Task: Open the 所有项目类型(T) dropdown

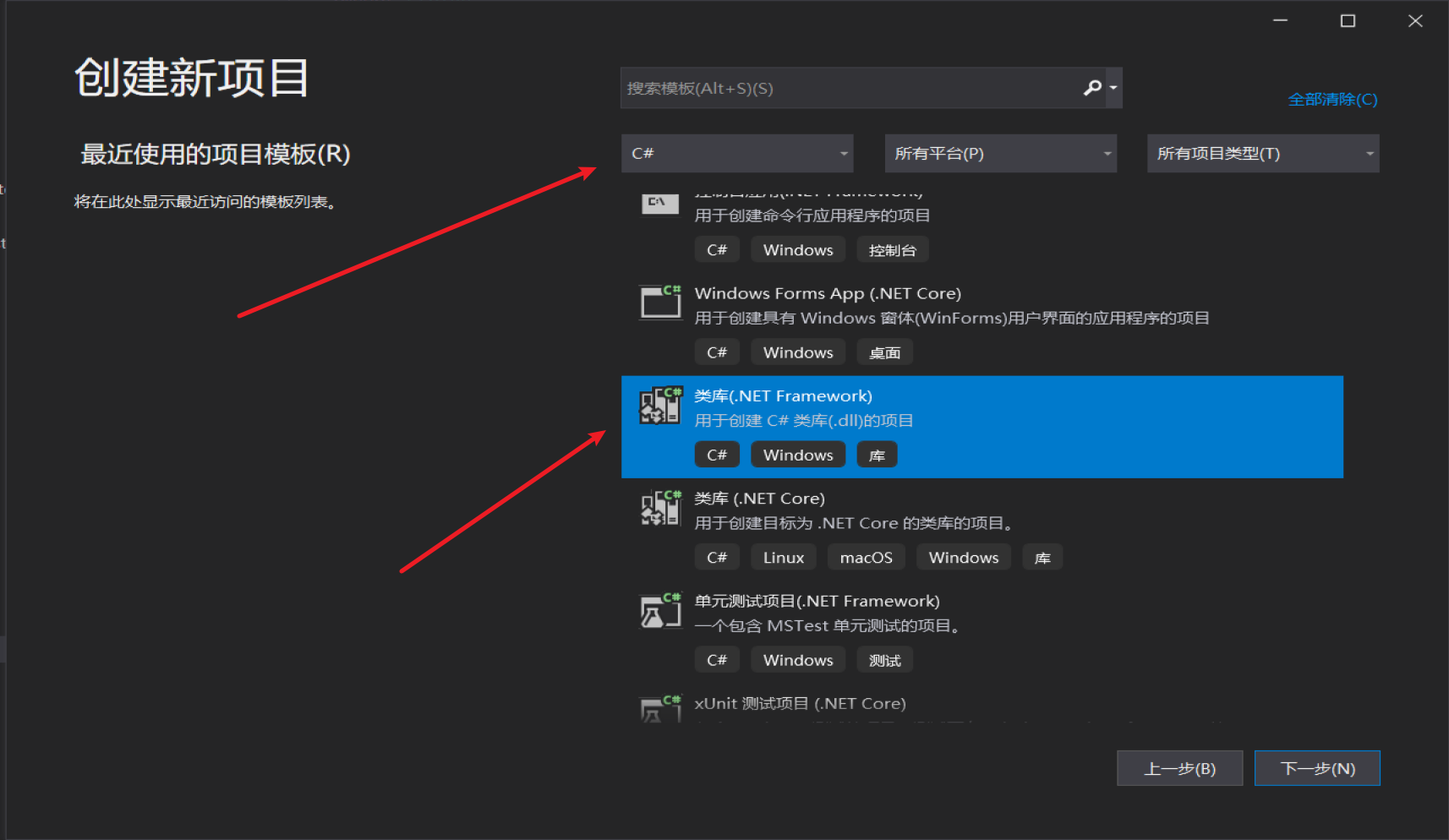Action: click(1263, 153)
